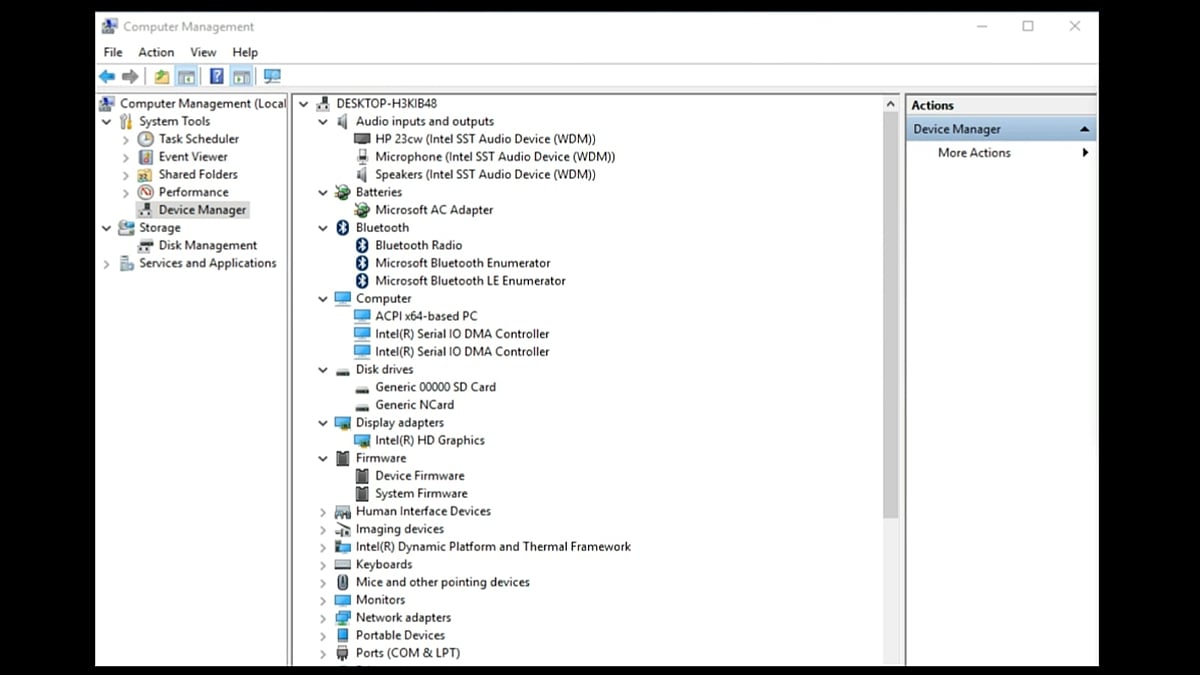Click the Performance icon in the tree

point(146,192)
